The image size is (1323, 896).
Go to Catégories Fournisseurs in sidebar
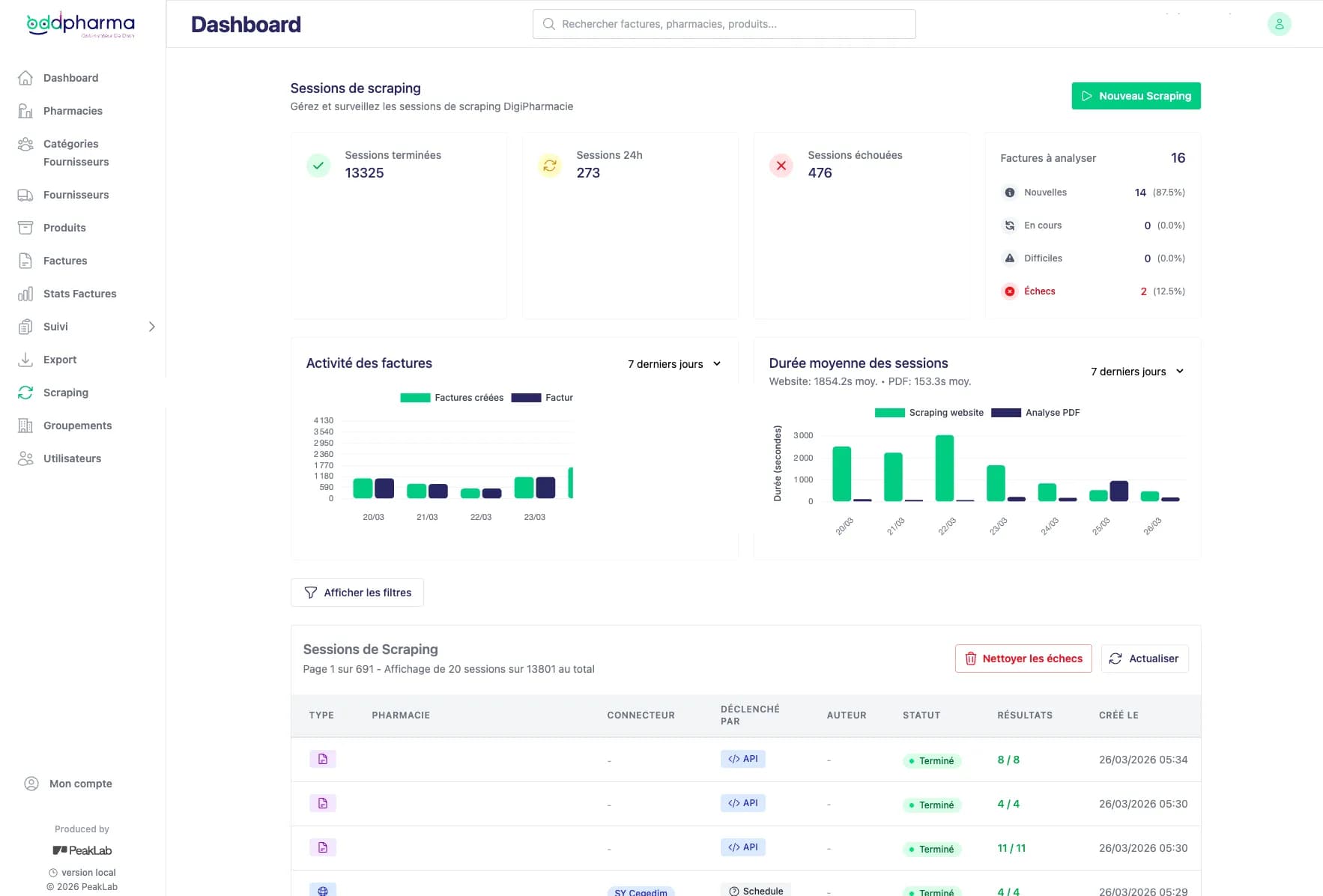(76, 153)
